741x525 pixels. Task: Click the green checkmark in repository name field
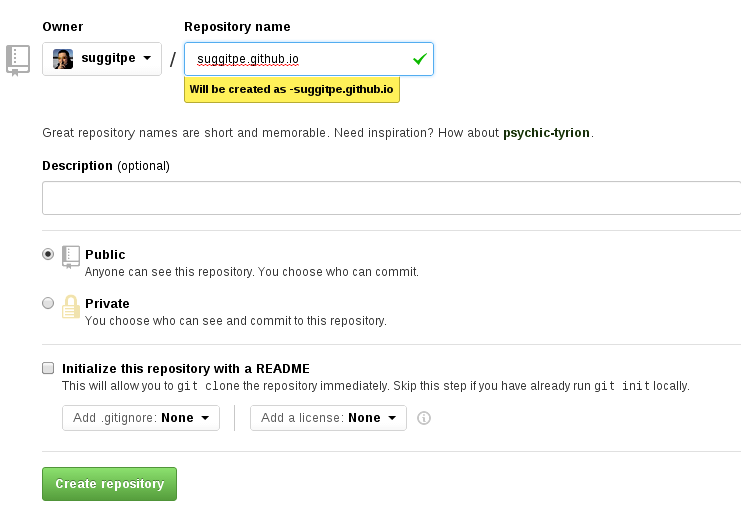419,59
